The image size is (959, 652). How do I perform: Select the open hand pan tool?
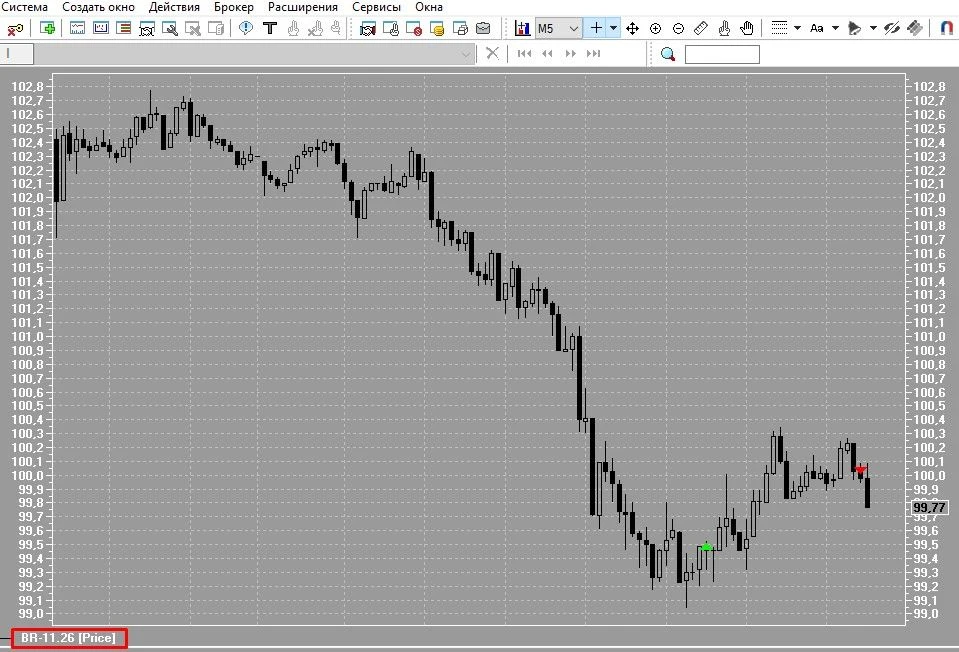click(x=746, y=28)
